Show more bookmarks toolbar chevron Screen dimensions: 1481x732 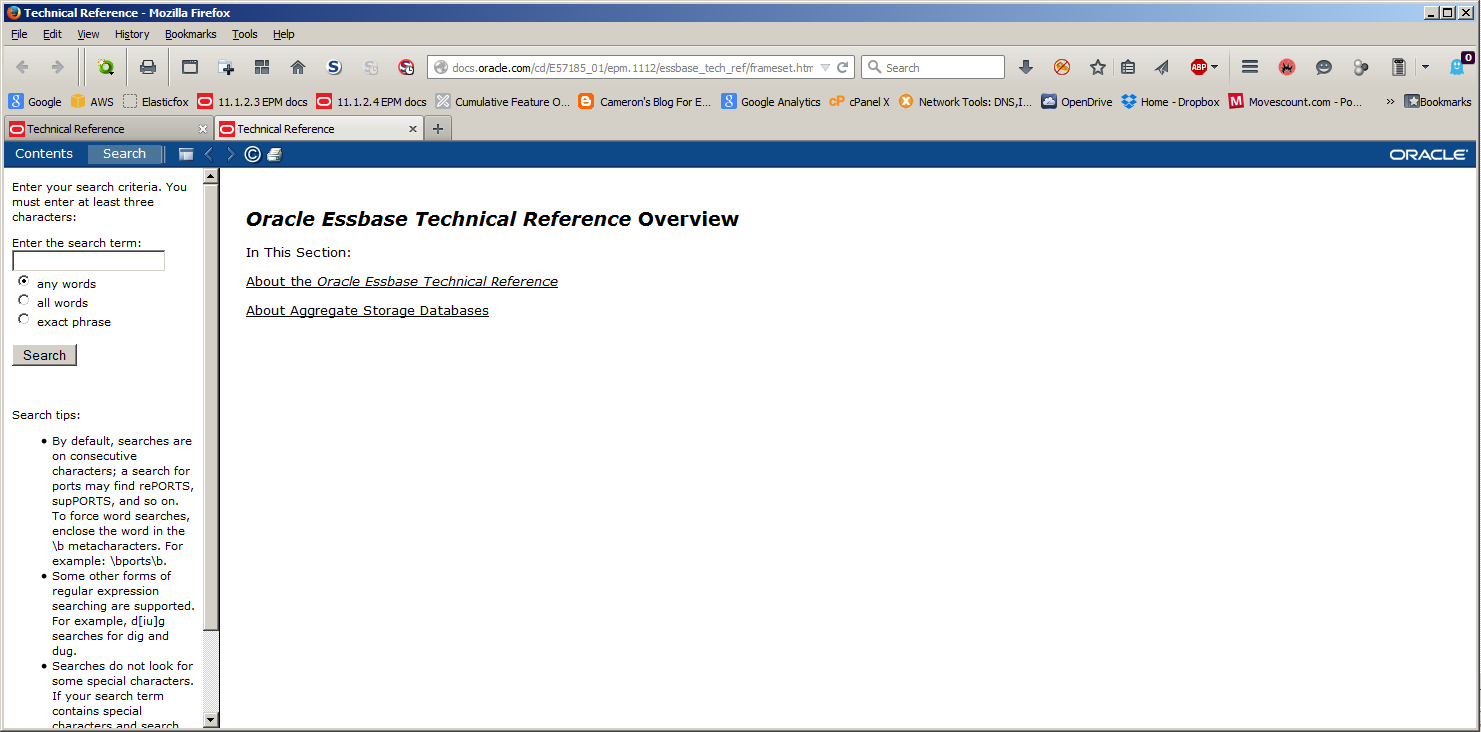click(x=1390, y=101)
